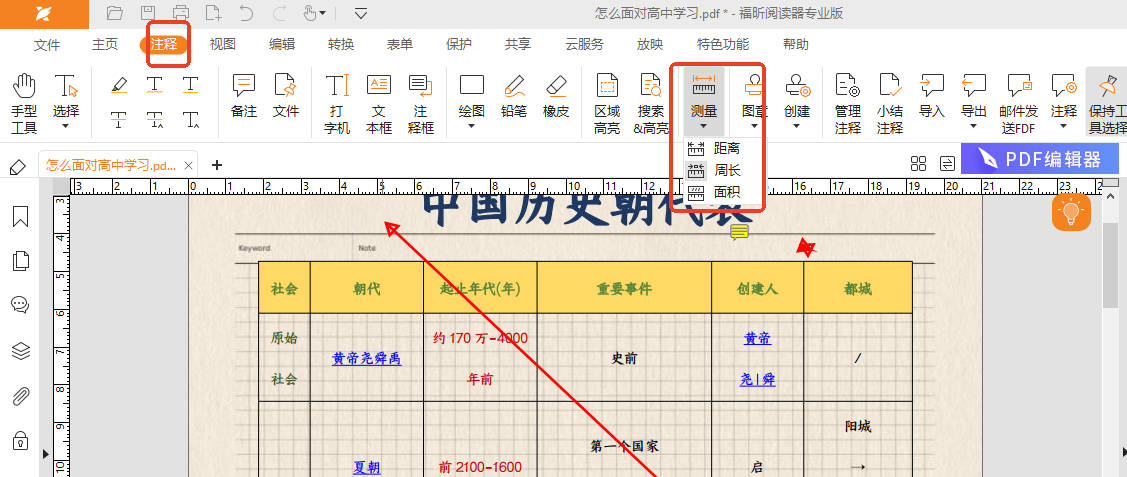Select the Callout tool (注释框)
This screenshot has height=477, width=1127.
(x=420, y=103)
